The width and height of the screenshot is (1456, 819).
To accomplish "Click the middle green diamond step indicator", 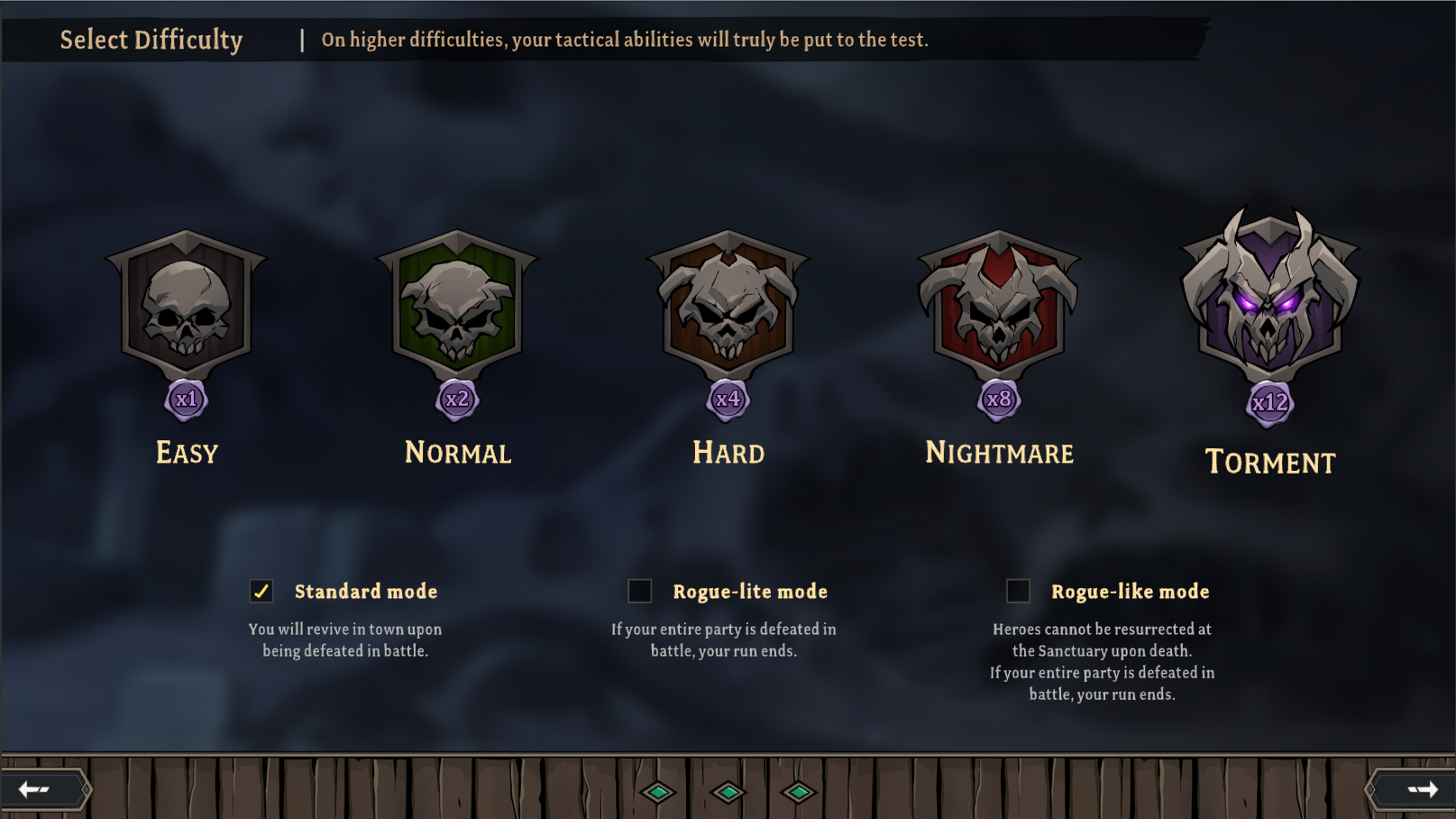I will pyautogui.click(x=728, y=793).
